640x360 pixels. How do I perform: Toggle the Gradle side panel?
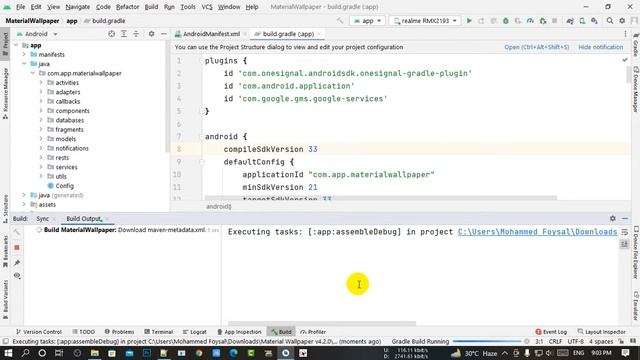(636, 44)
